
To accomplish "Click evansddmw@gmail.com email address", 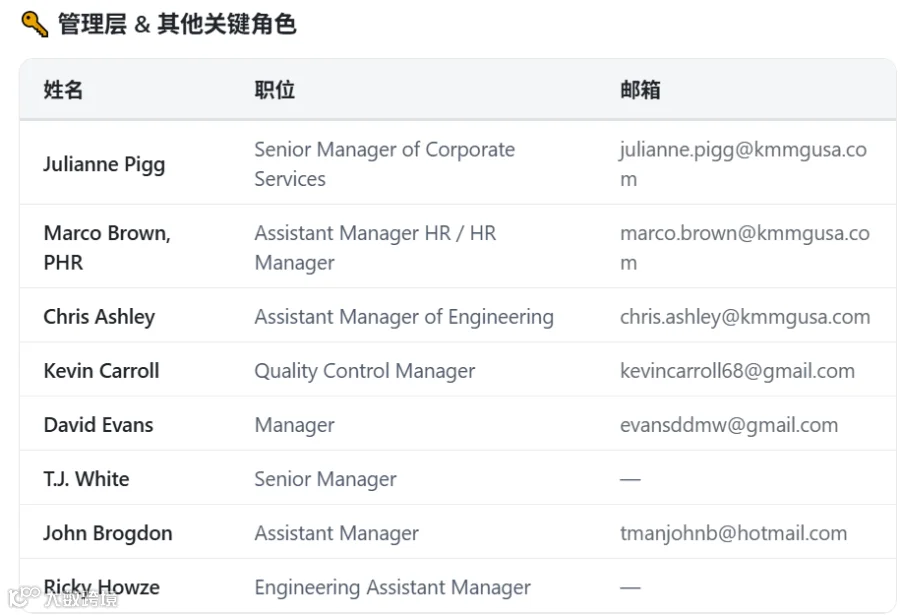I will (x=729, y=425).
